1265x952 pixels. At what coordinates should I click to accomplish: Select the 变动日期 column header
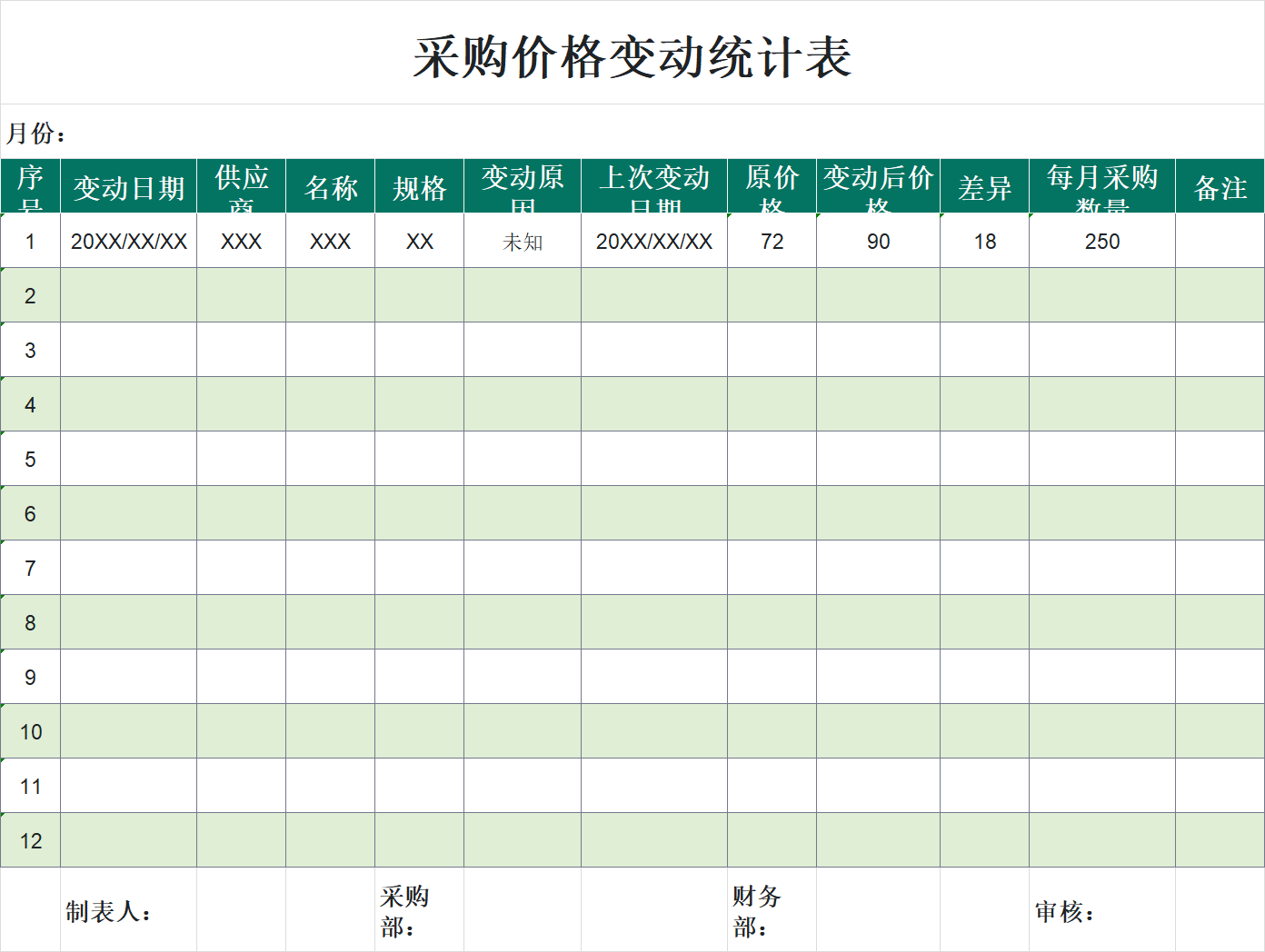[127, 187]
